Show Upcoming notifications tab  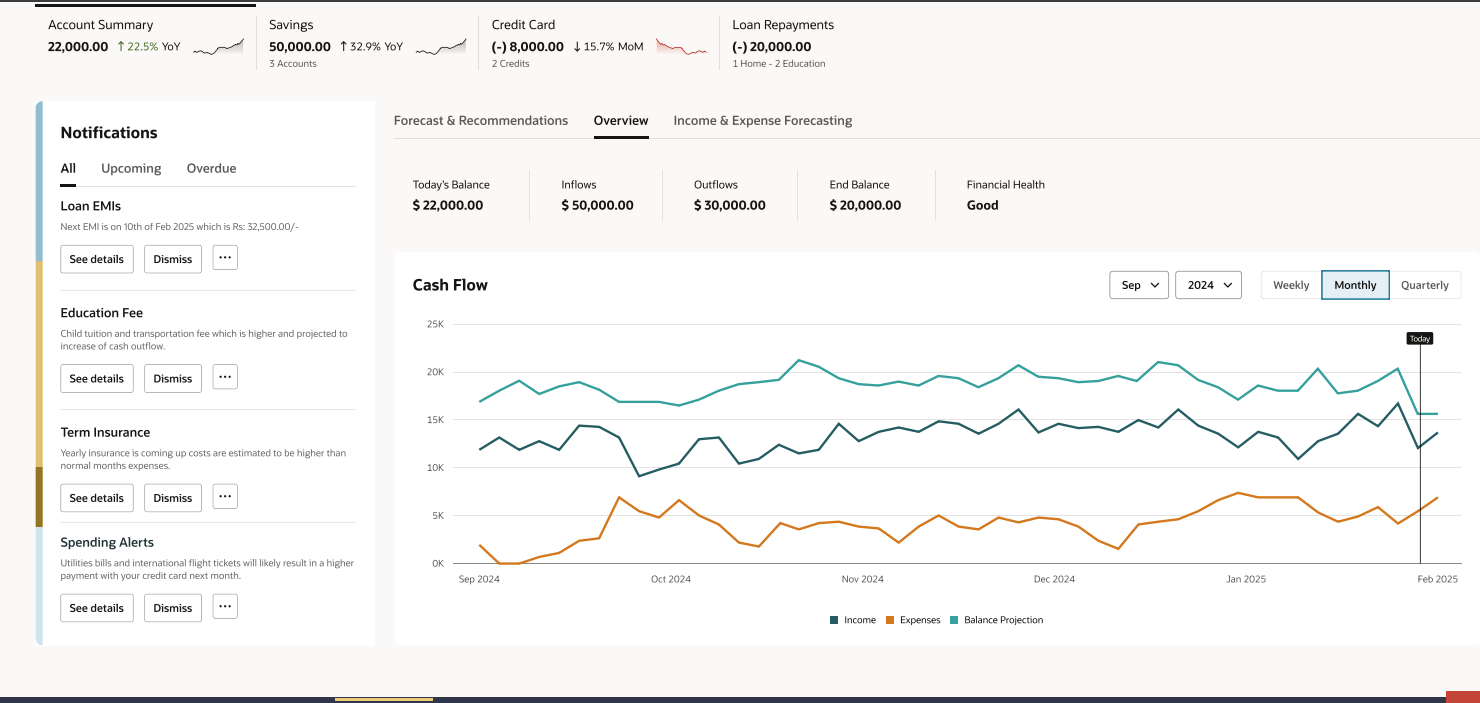click(x=131, y=169)
